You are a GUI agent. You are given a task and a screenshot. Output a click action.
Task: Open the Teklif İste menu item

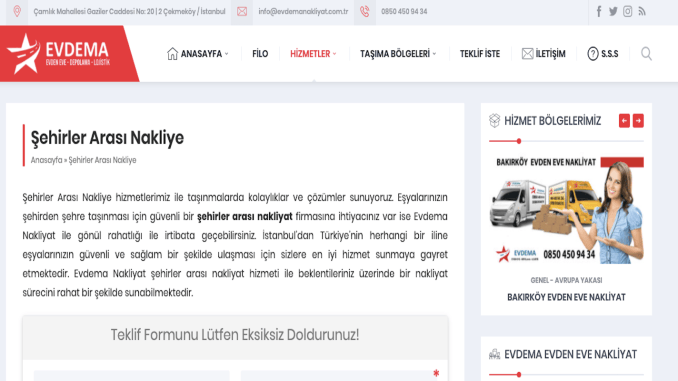[x=480, y=54]
